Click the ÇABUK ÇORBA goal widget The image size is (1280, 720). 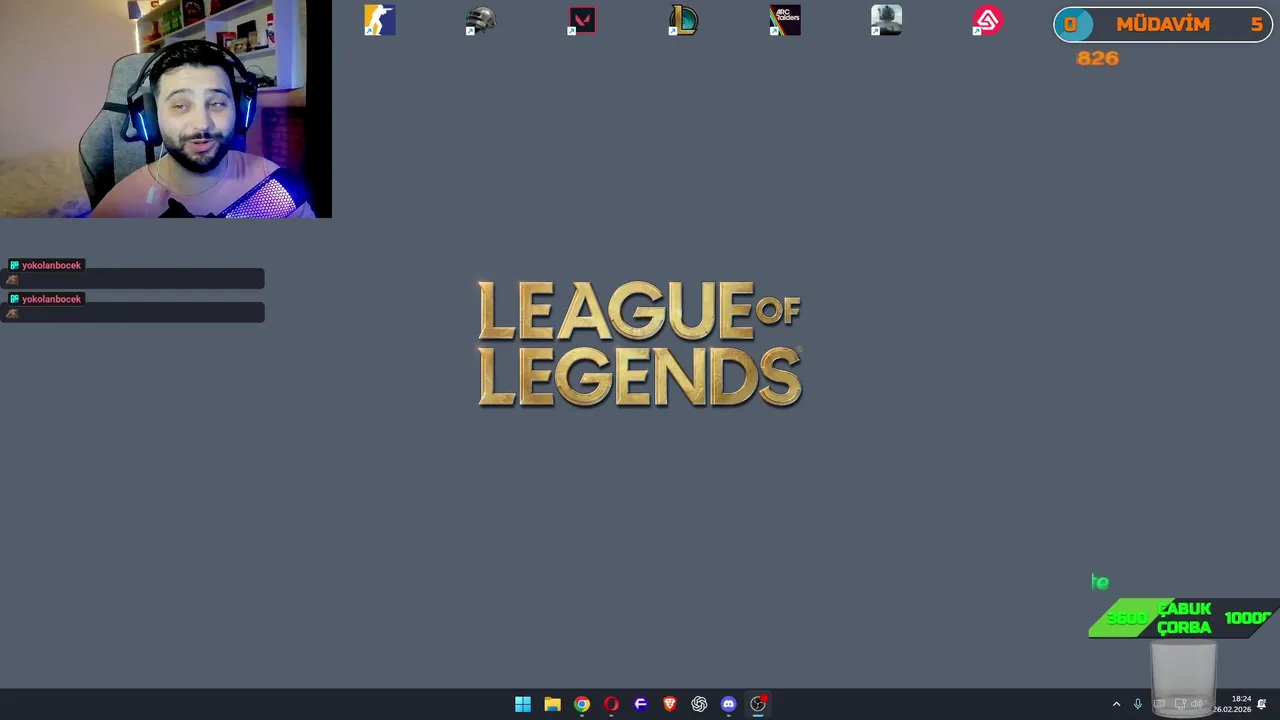coord(1183,618)
